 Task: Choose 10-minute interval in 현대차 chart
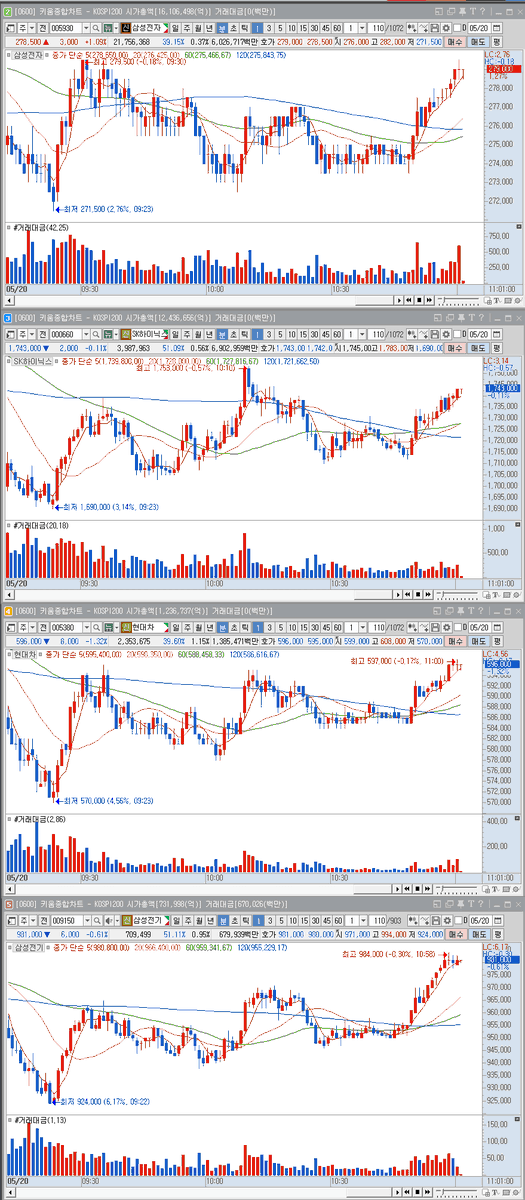[x=290, y=625]
